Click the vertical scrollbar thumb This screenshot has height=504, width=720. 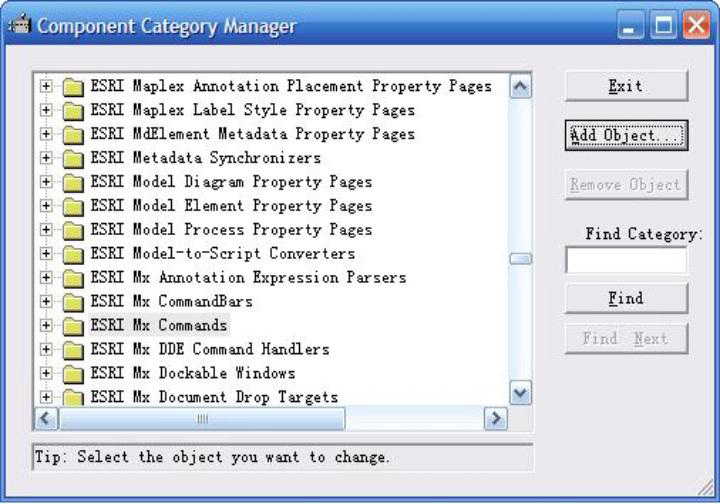[520, 258]
